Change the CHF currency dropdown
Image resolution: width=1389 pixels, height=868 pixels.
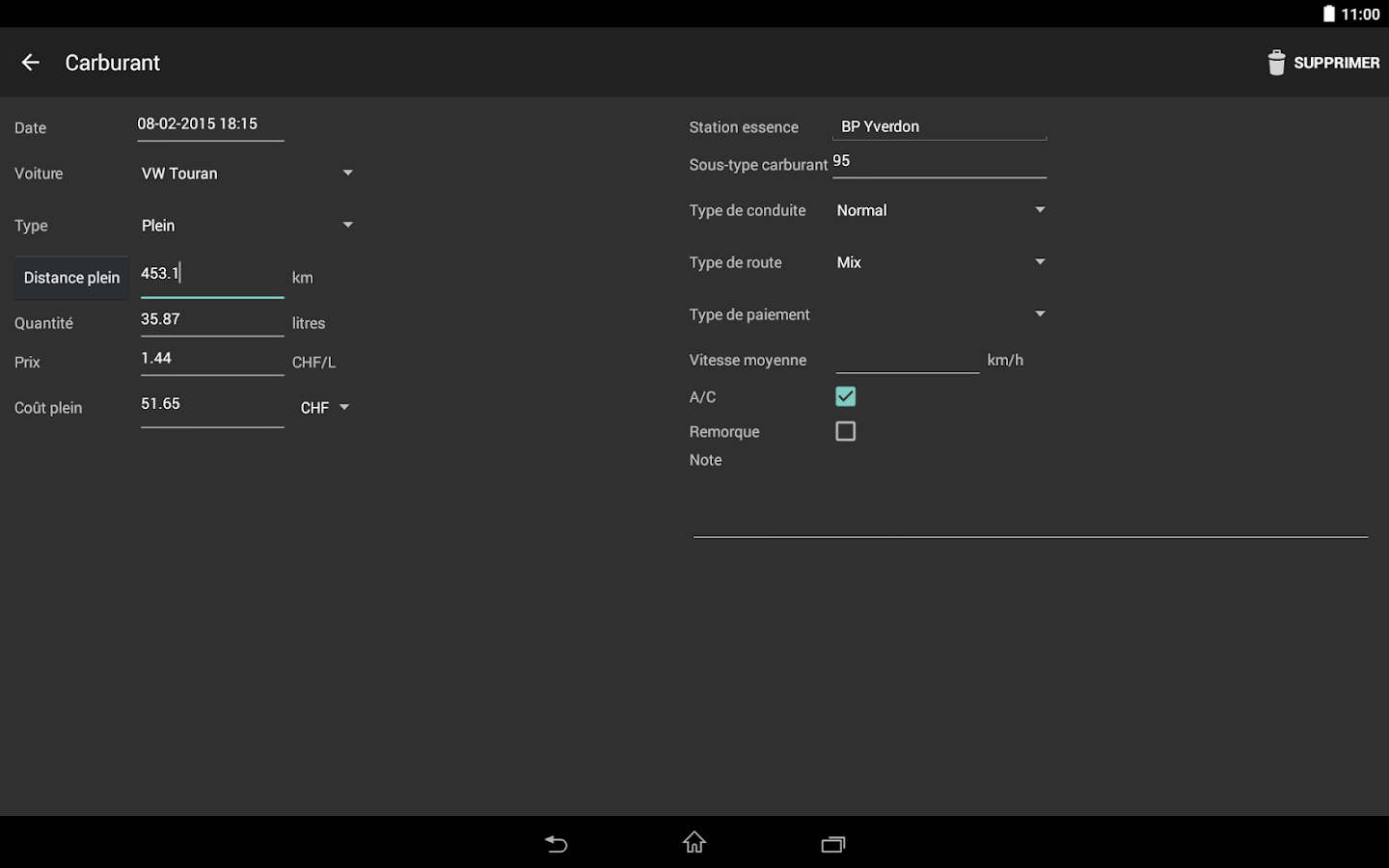tap(324, 408)
